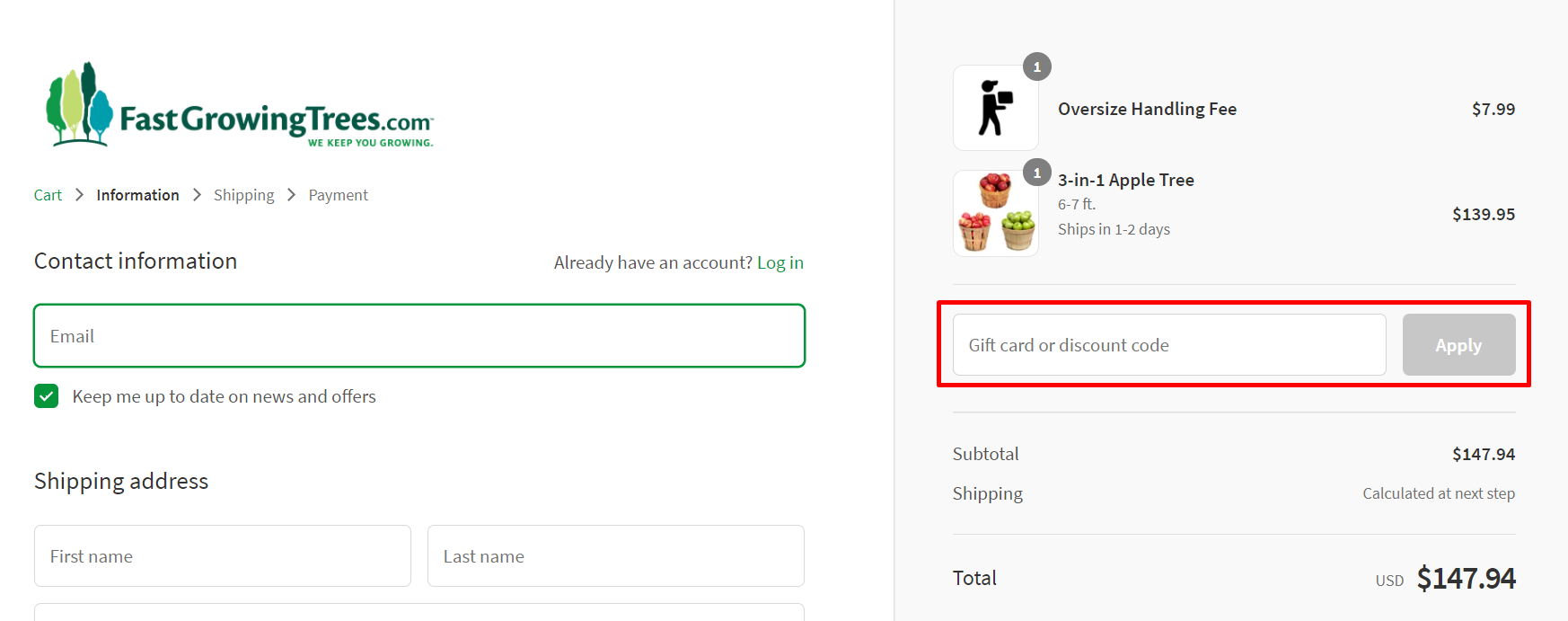Click into the First name field
This screenshot has width=1568, height=621.
pos(222,556)
